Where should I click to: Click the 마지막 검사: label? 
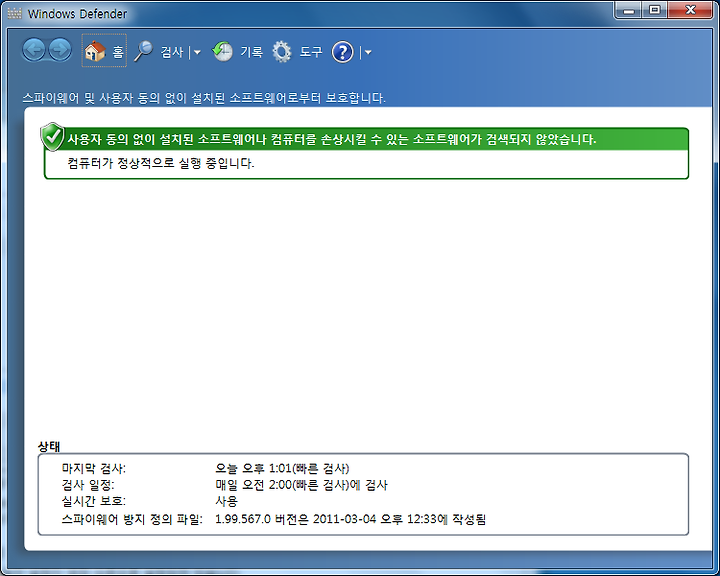click(x=93, y=469)
